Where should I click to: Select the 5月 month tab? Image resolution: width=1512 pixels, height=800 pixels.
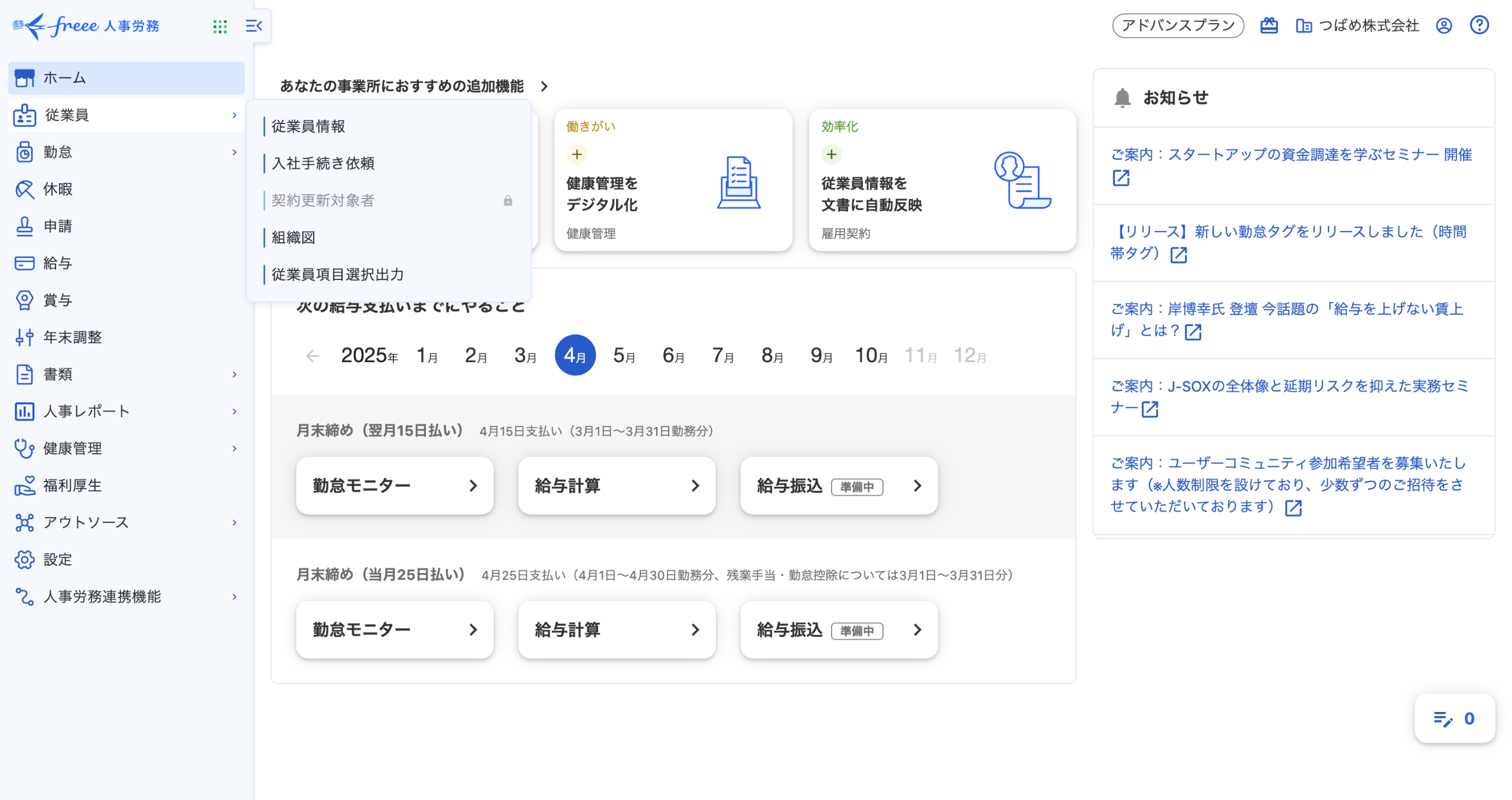coord(624,355)
